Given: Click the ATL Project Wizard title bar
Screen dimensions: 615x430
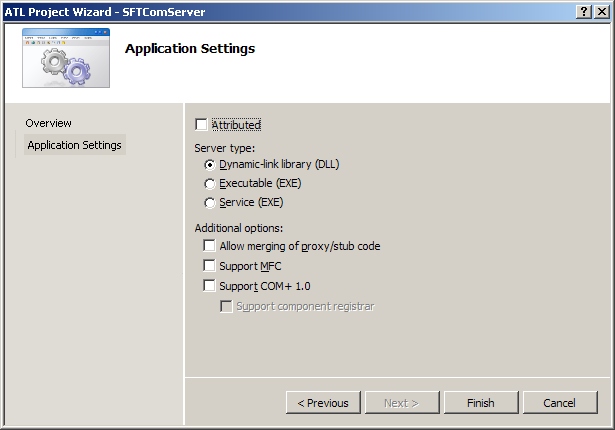Looking at the screenshot, I should click(250, 10).
